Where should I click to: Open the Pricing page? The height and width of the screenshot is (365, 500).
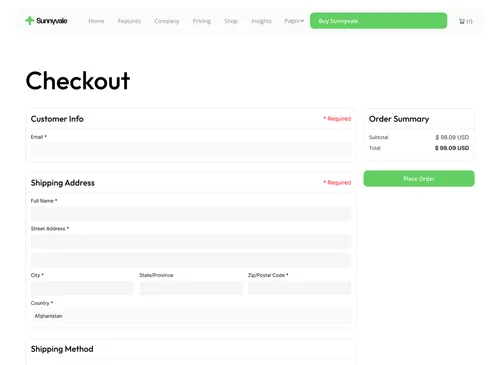(202, 21)
